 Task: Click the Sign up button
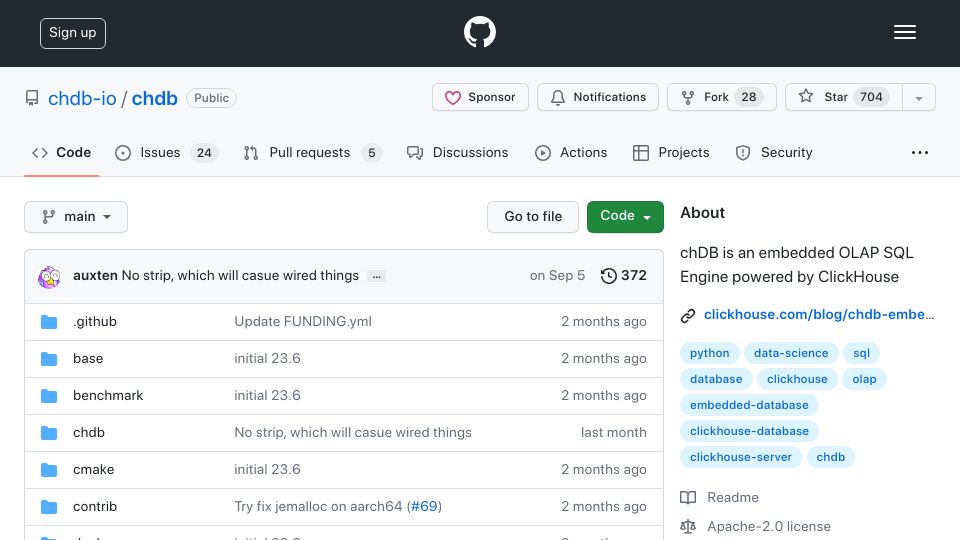(x=73, y=33)
